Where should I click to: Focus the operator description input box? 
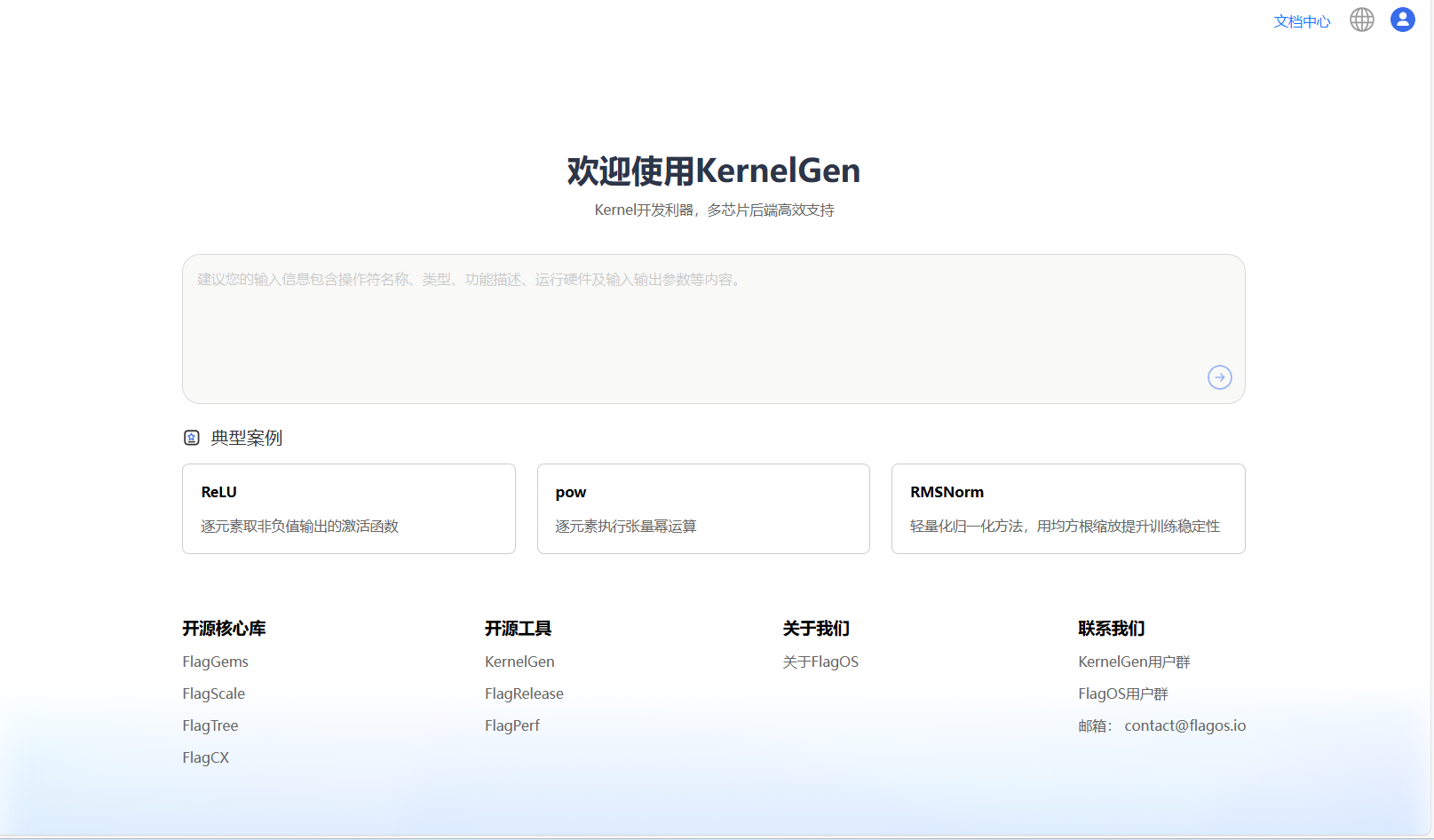[x=714, y=329]
